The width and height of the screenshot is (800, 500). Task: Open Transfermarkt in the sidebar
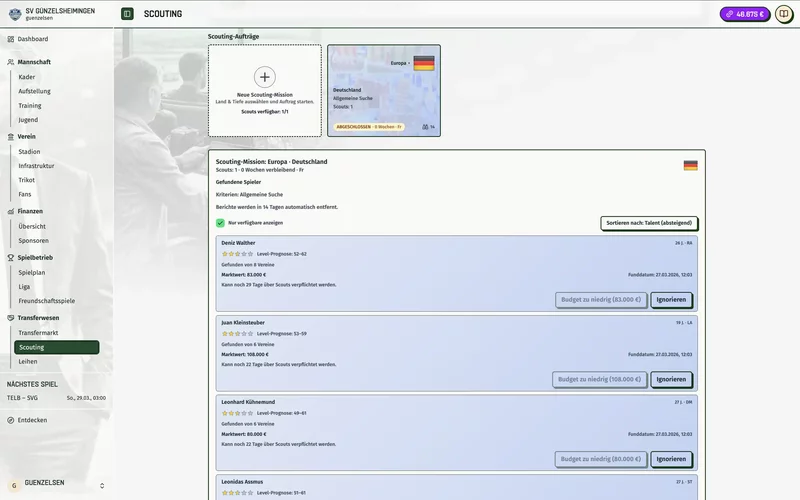(38, 332)
